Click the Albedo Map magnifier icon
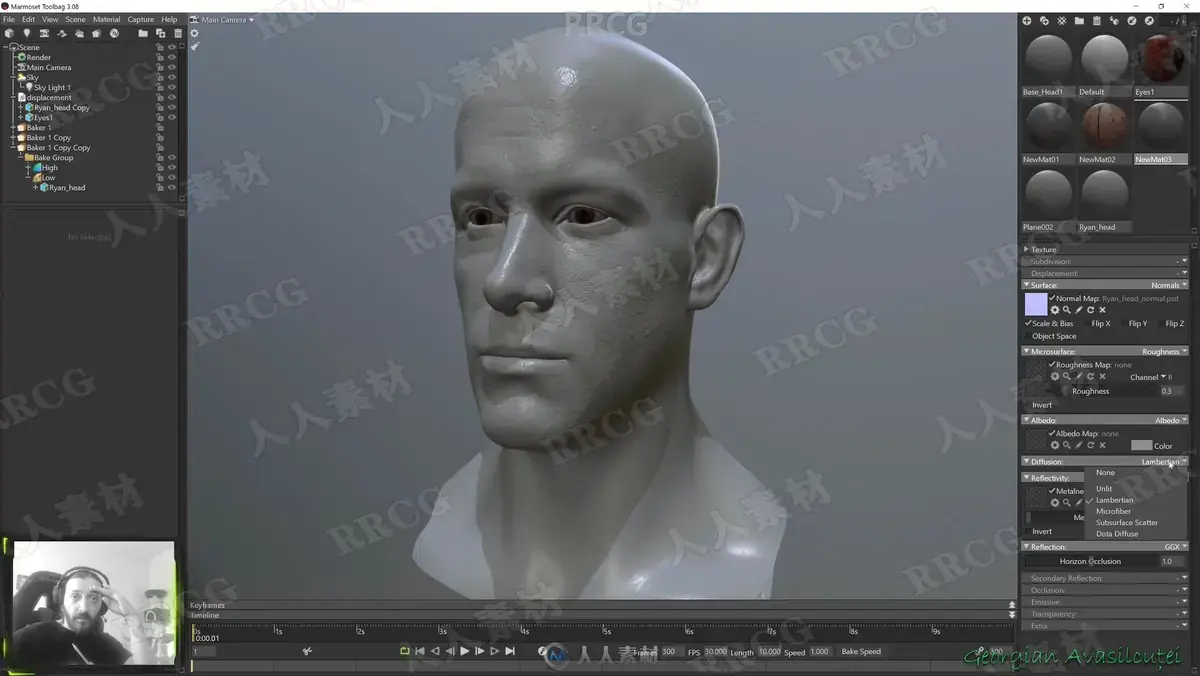Screen dimensions: 1200x676 1067,445
